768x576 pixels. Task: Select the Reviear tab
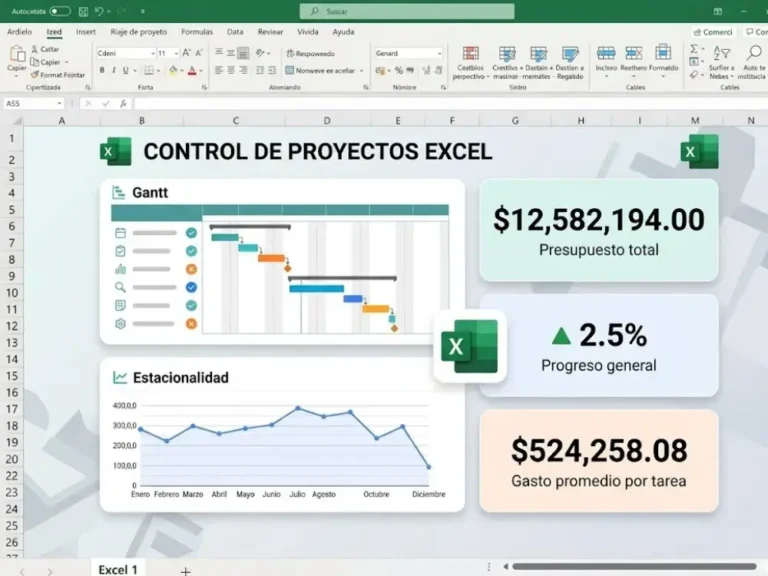coord(270,32)
